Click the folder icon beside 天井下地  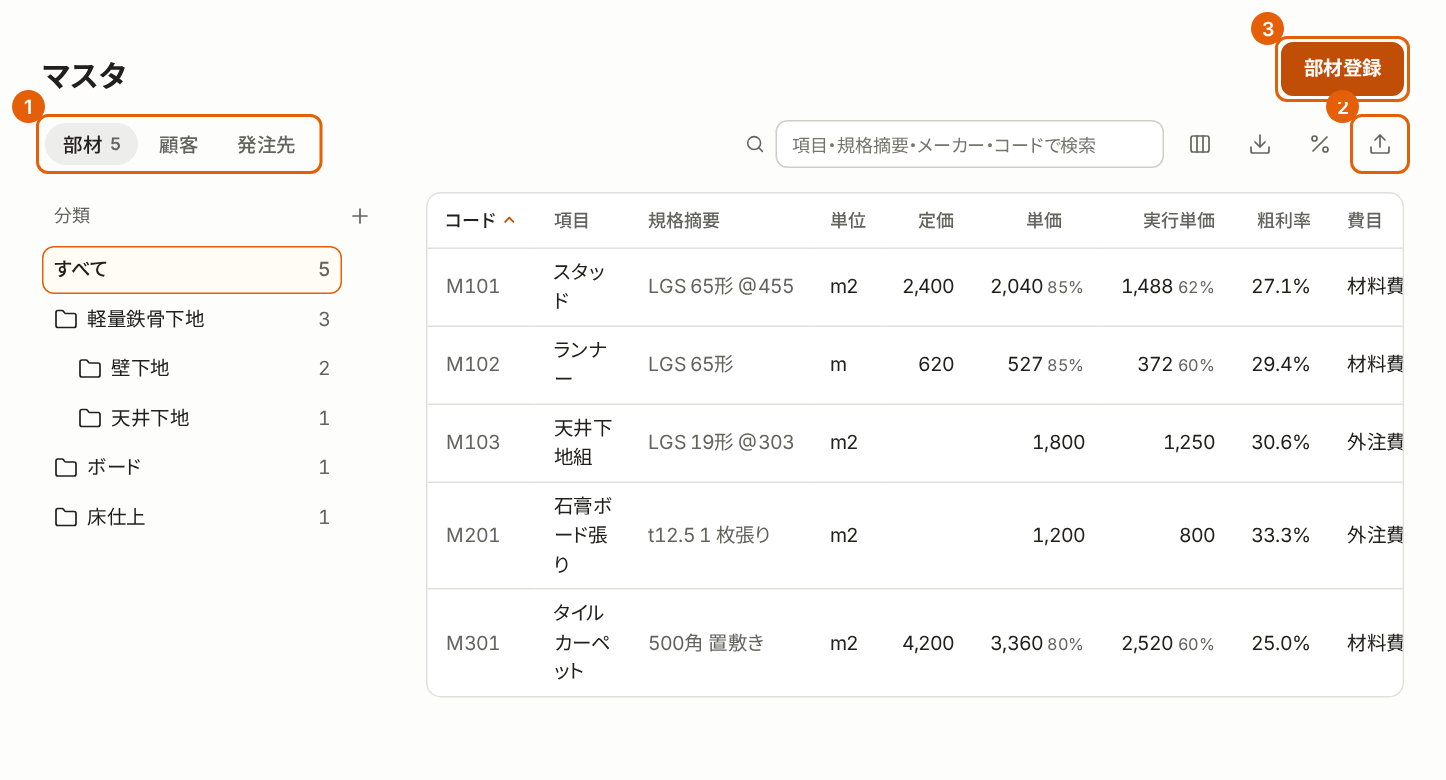tap(90, 418)
